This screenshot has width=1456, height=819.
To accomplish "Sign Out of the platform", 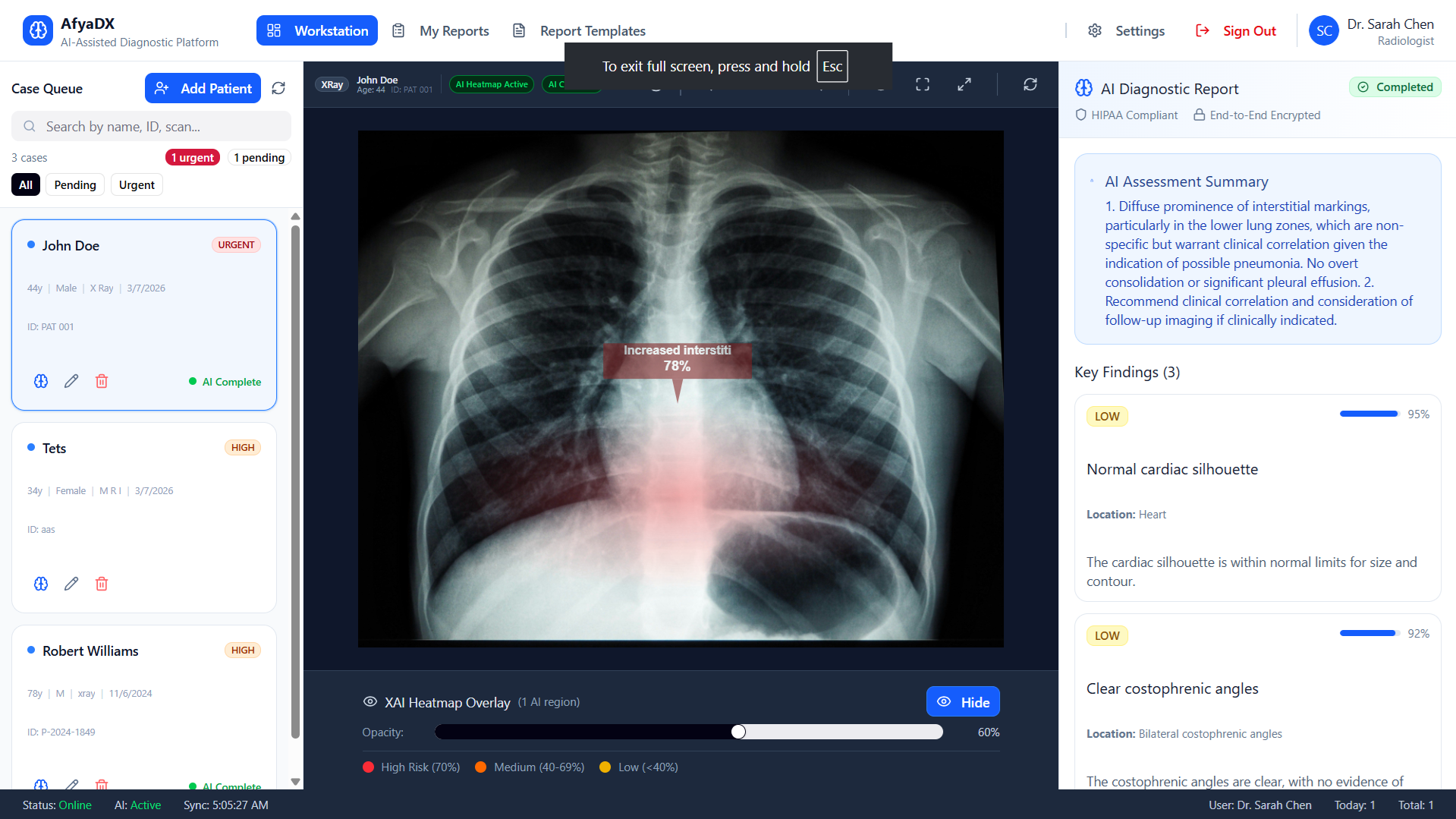I will pos(1236,30).
